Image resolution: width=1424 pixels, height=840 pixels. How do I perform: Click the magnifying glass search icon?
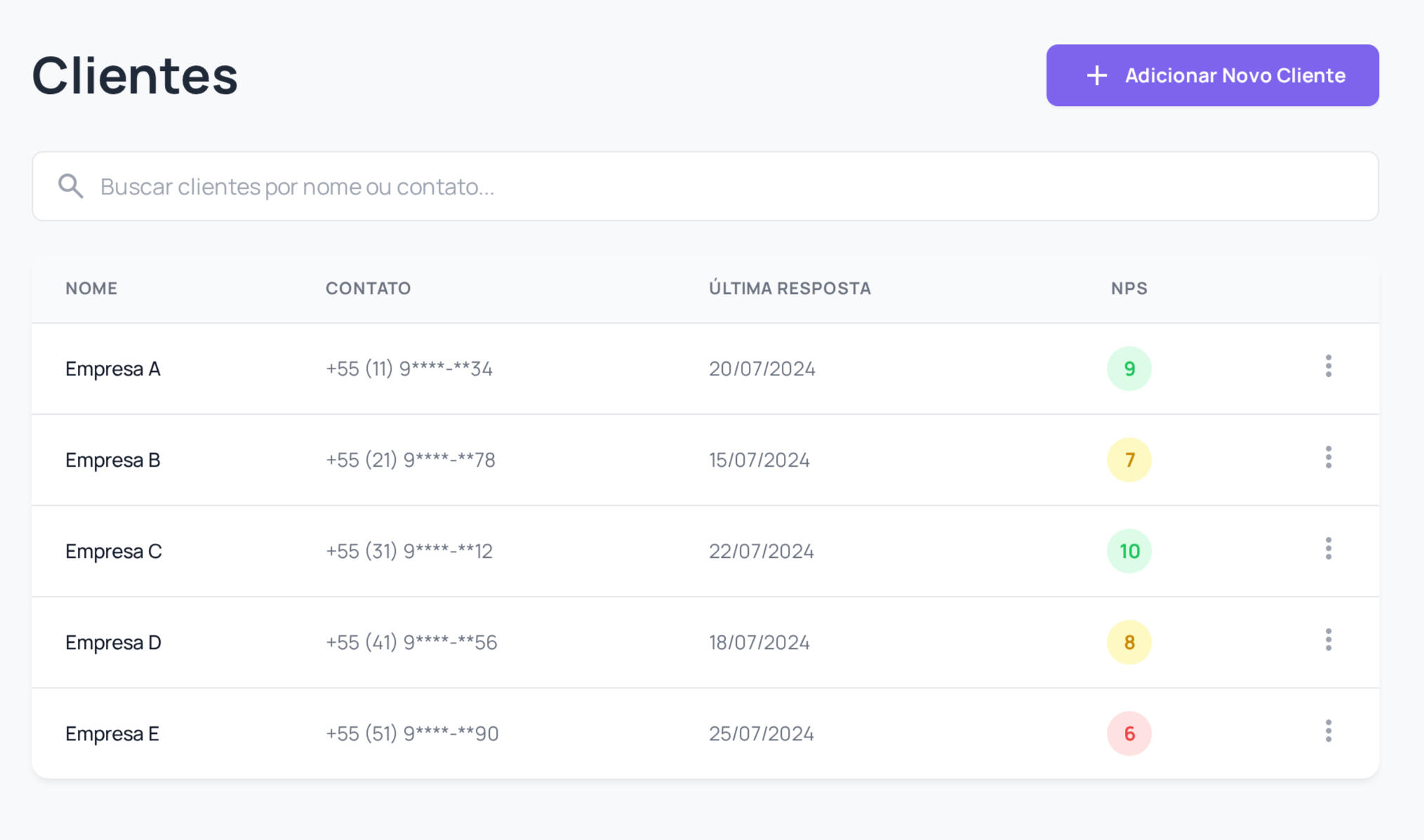click(x=70, y=187)
